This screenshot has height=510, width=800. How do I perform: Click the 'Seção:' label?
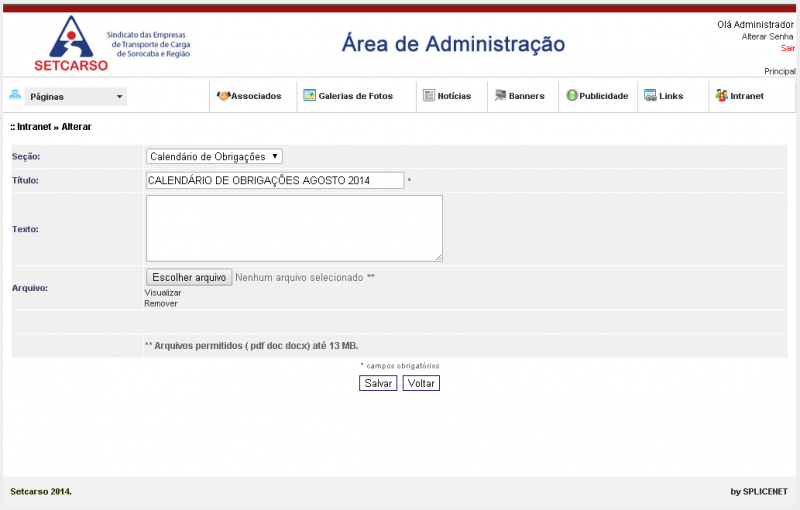(x=26, y=157)
